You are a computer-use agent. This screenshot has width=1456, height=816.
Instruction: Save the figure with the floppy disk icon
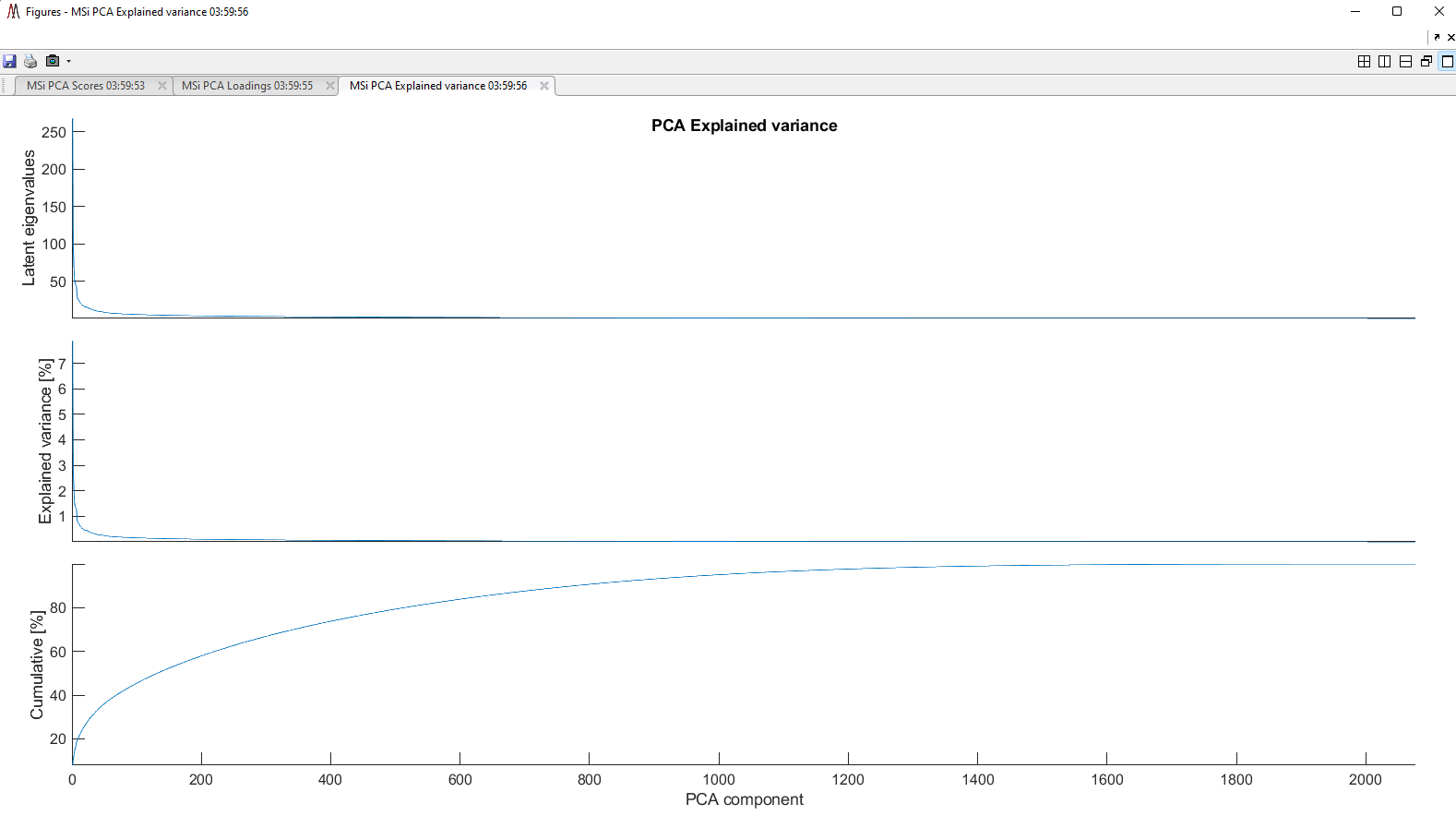click(x=10, y=61)
